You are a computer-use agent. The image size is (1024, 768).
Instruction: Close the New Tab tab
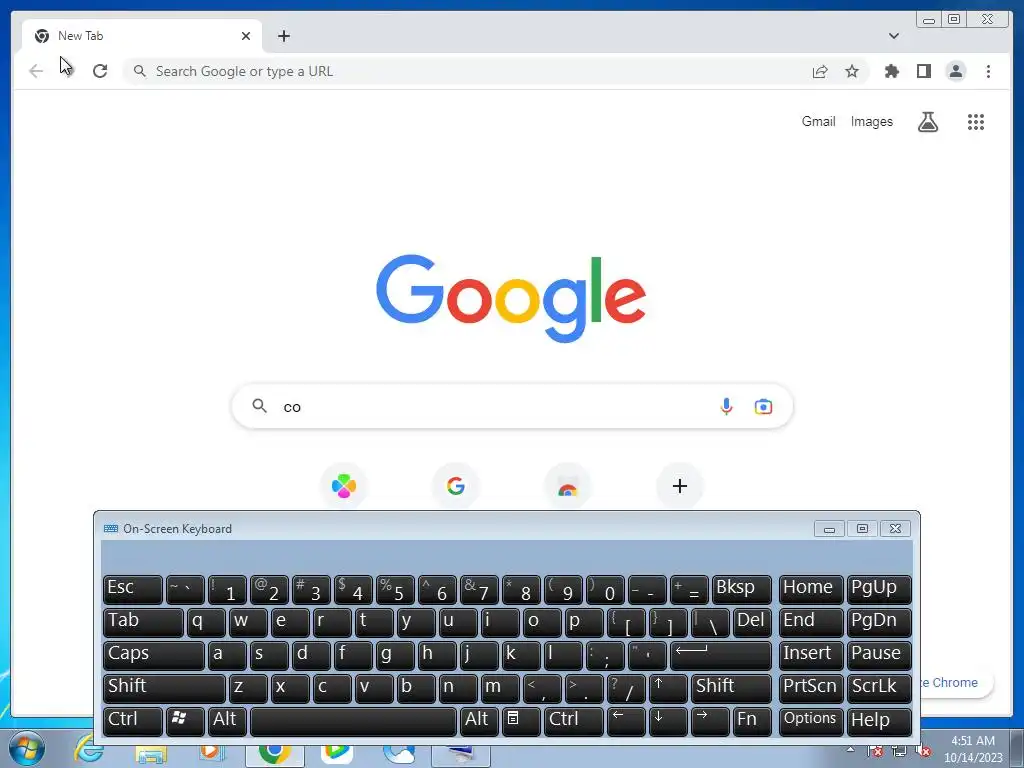[x=246, y=36]
